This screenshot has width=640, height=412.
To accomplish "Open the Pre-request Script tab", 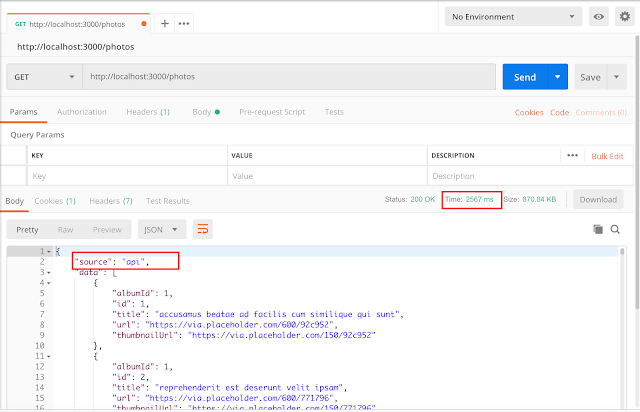I will (x=272, y=112).
